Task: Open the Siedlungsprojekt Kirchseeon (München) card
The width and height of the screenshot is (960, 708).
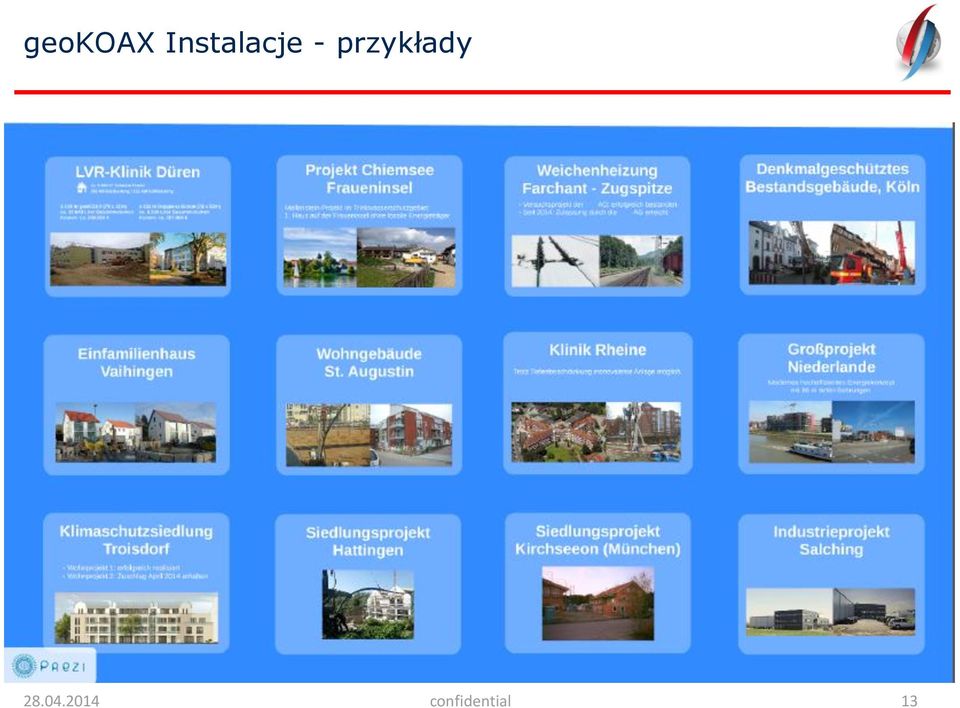Action: click(x=598, y=583)
